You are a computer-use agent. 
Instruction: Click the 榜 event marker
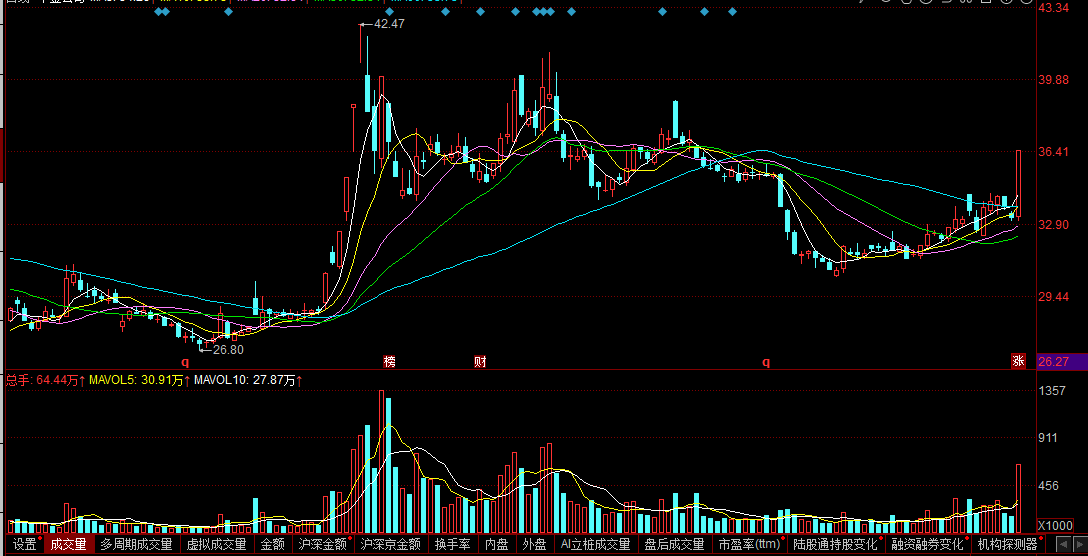click(389, 362)
